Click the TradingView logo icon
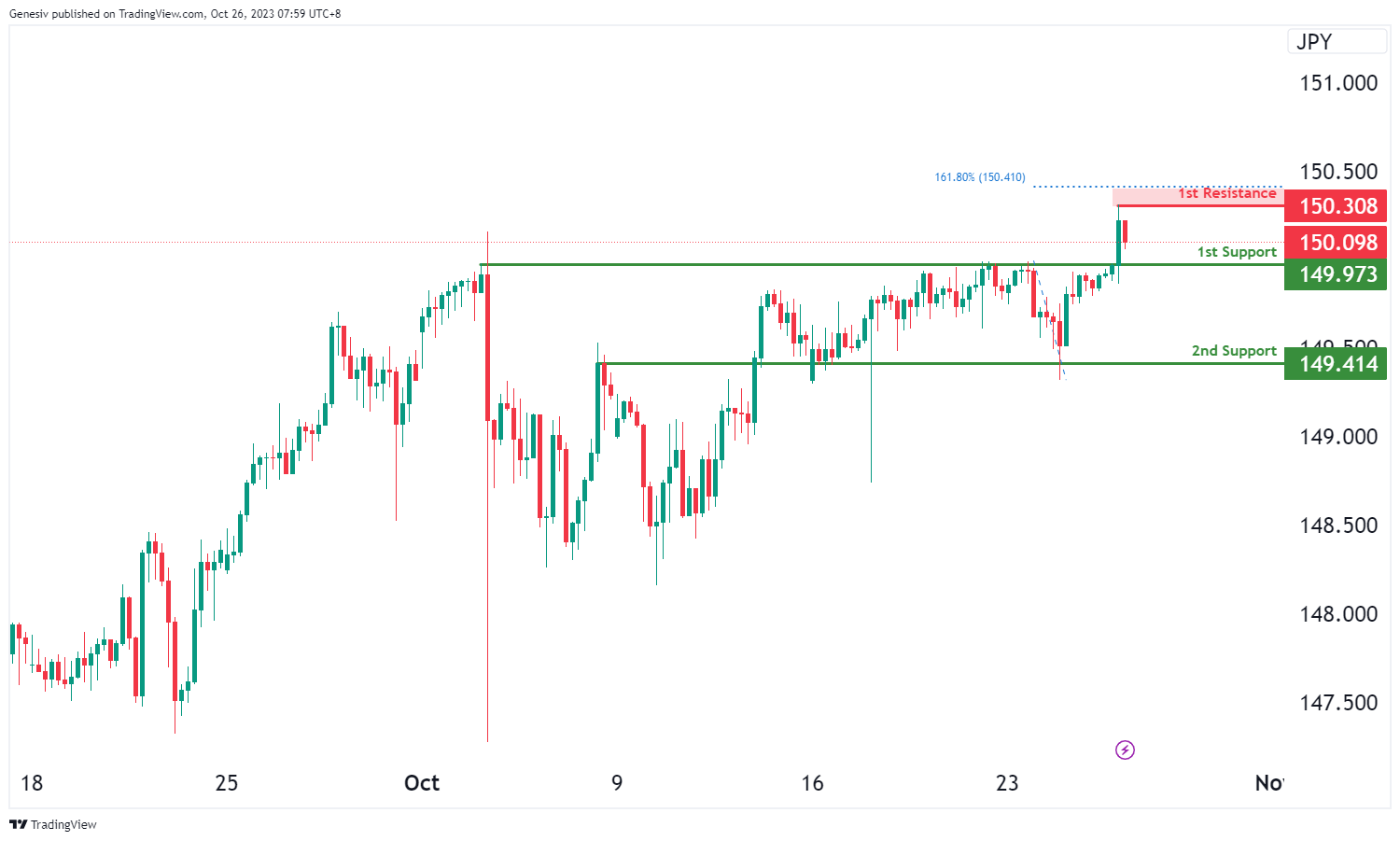The image size is (1400, 841). pyautogui.click(x=18, y=824)
